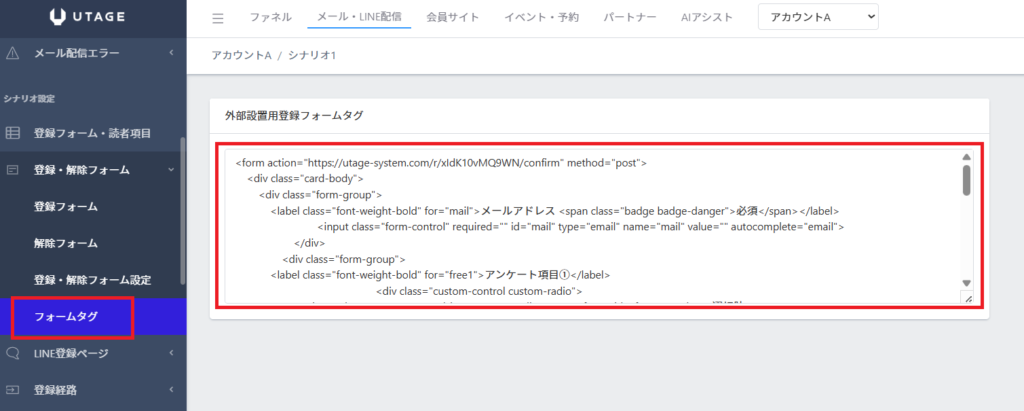The image size is (1024, 411).
Task: Click the form icon beside 登録・解除フォーム
Action: coord(13,170)
